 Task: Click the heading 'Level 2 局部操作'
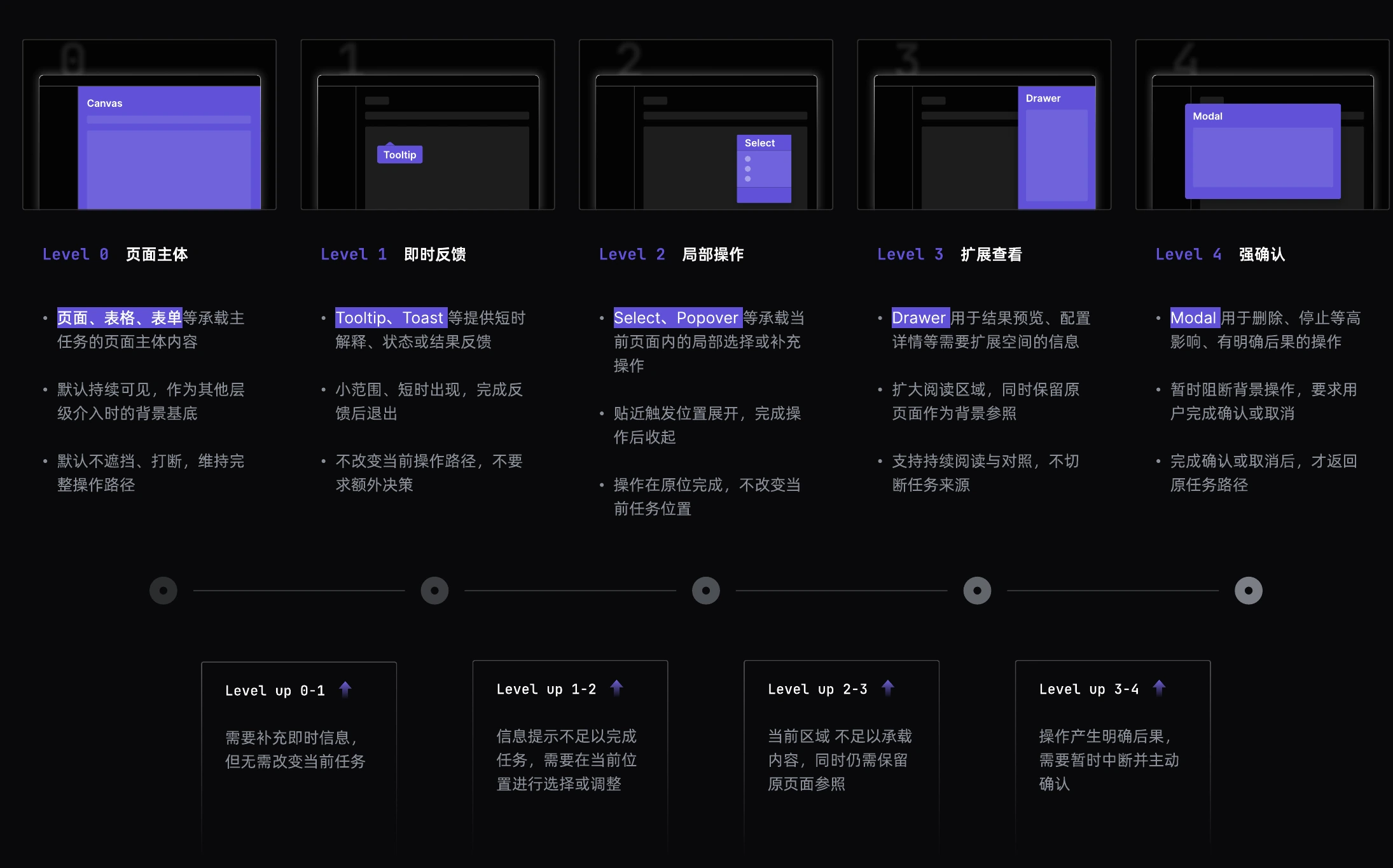point(671,254)
